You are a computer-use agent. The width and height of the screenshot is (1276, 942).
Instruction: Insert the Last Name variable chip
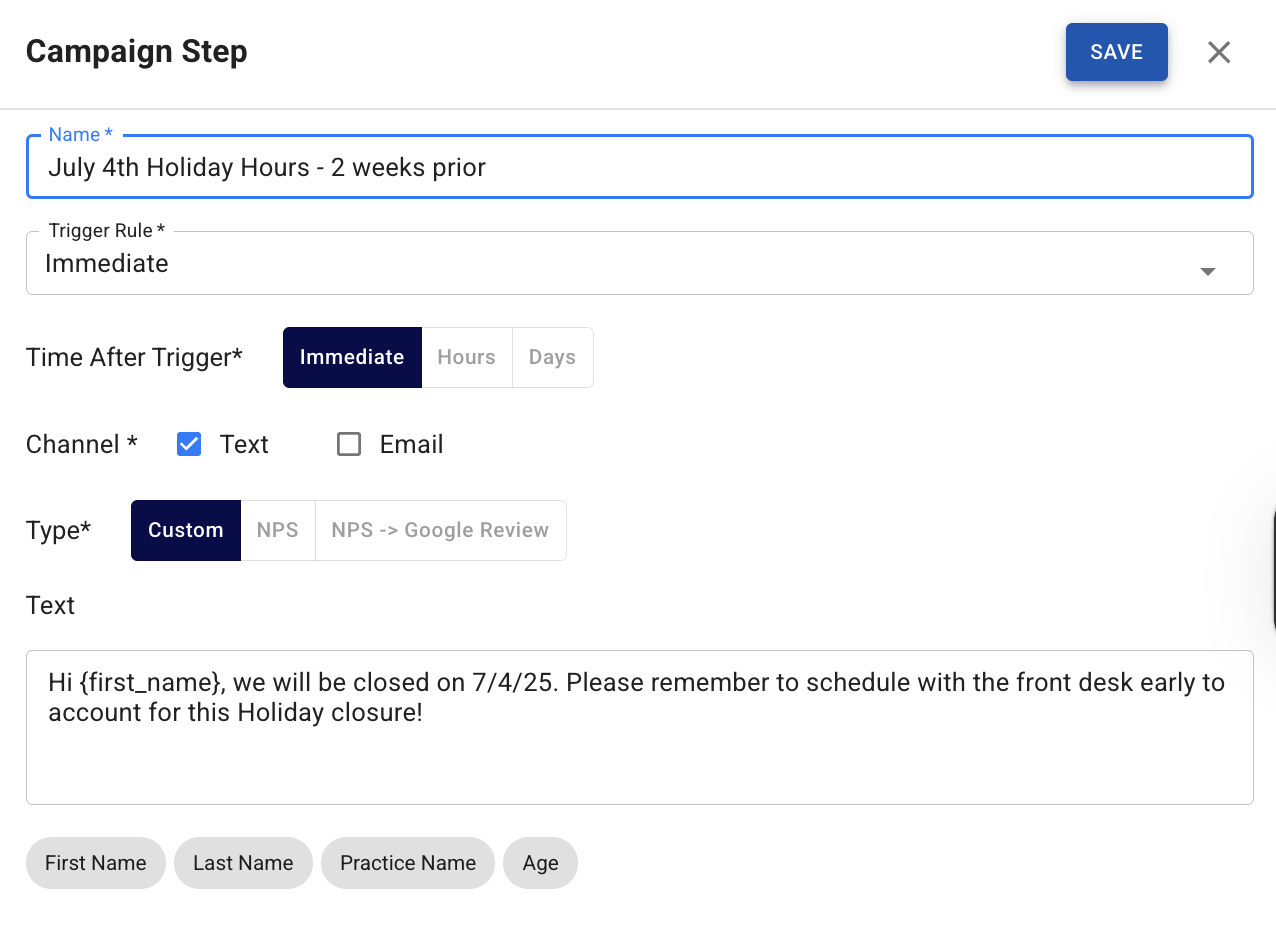(243, 863)
